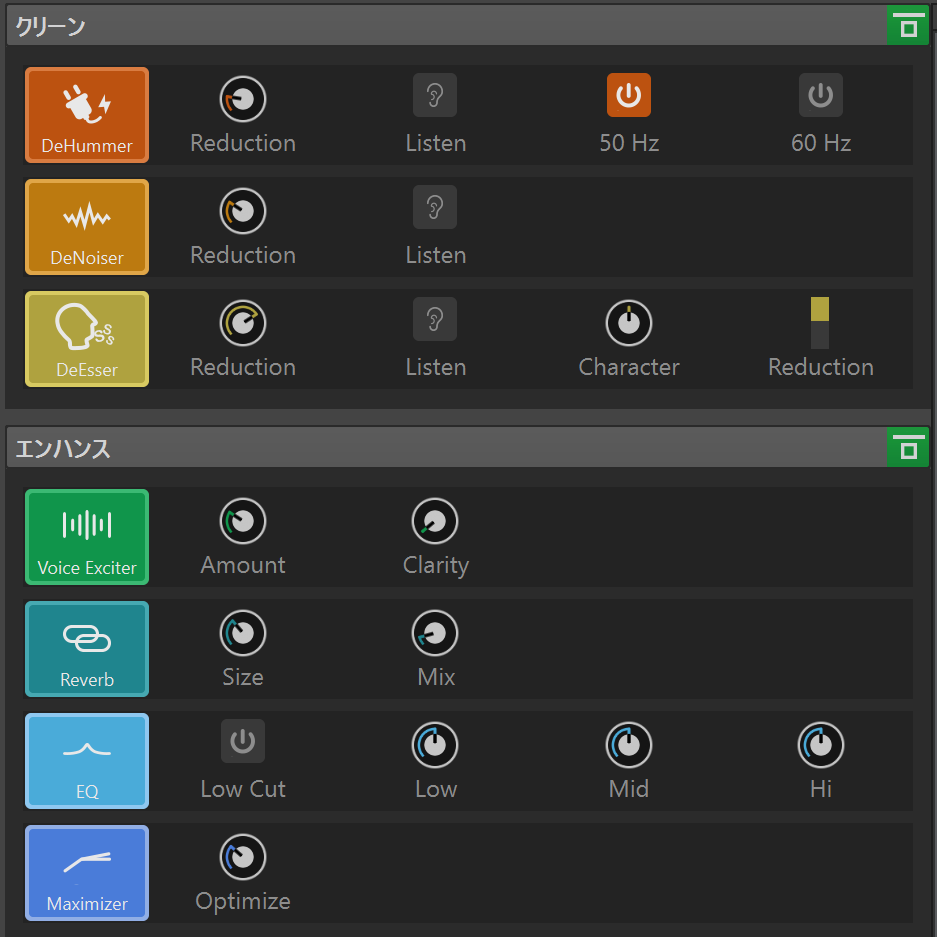Toggle the Voice Exciter module
Screen dimensions: 937x937
(x=87, y=537)
